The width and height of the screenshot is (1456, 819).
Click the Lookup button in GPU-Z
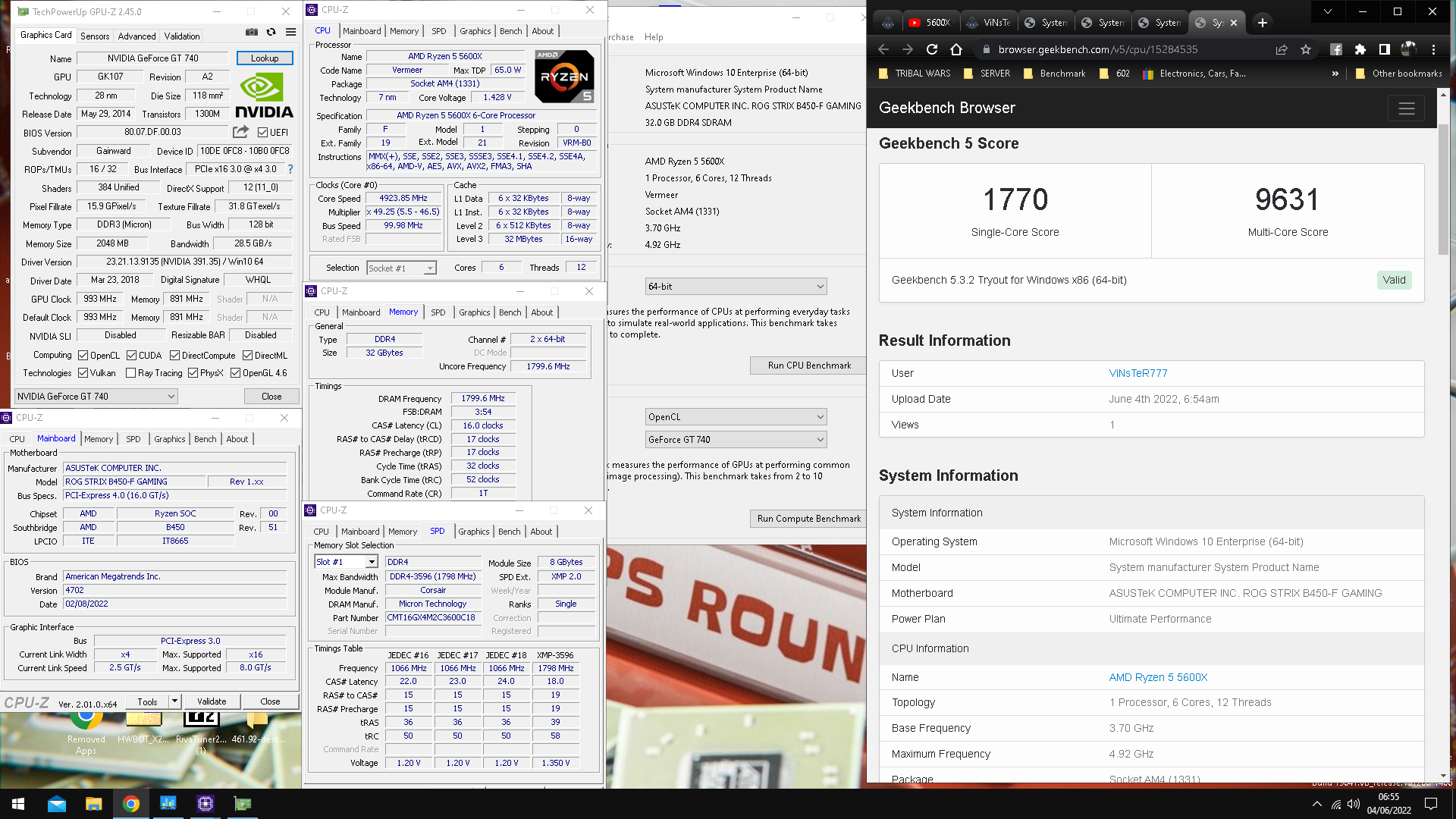265,58
